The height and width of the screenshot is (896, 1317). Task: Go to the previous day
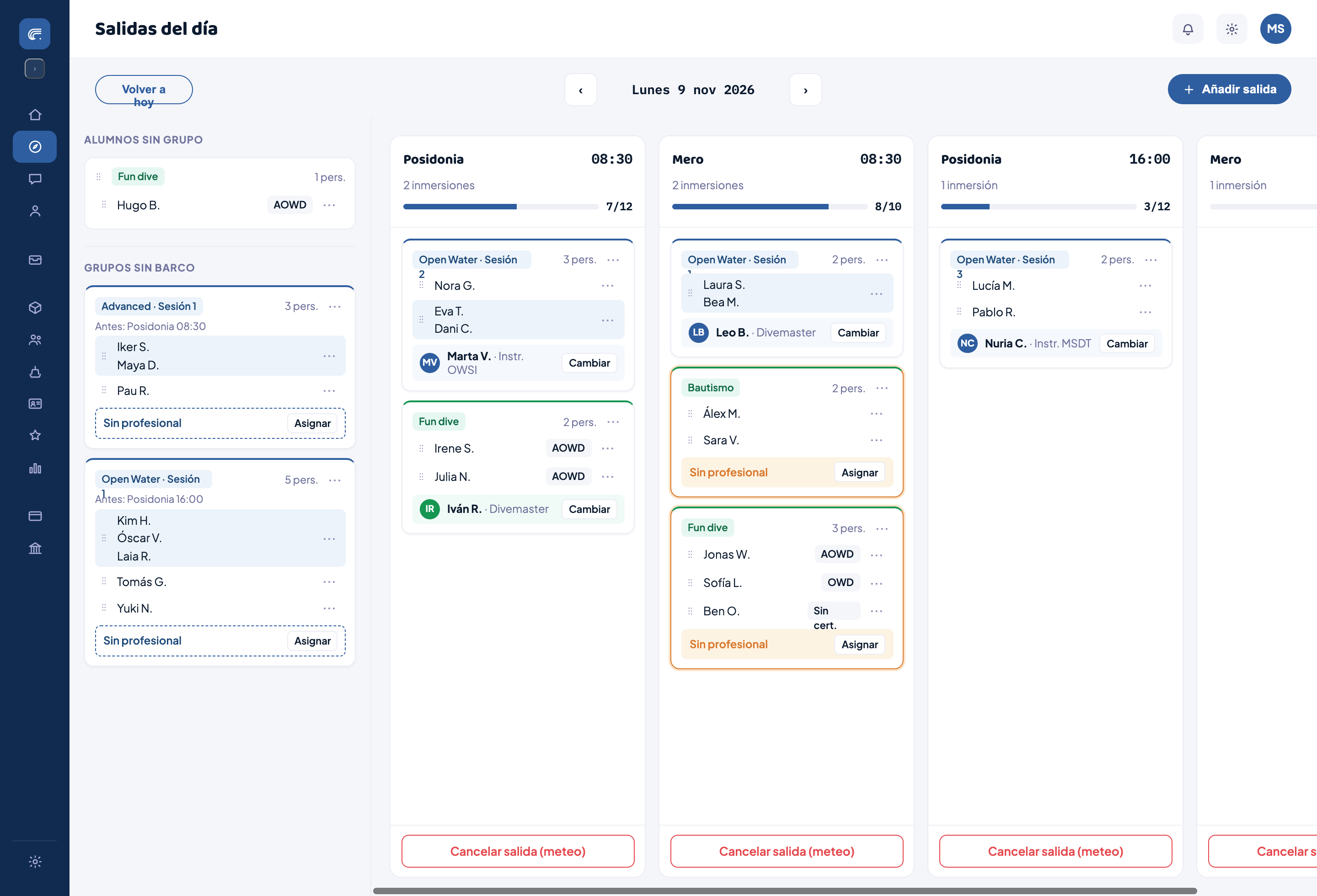tap(580, 90)
